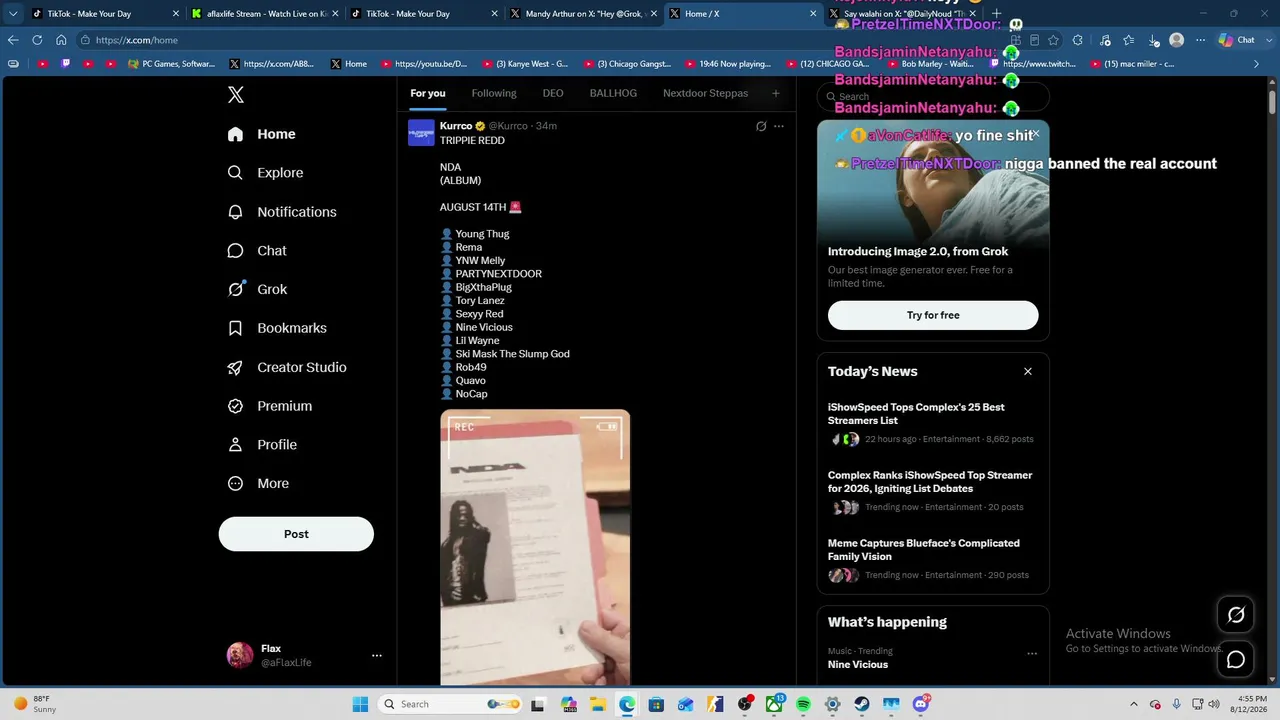Open the Kanye West bookmark
The width and height of the screenshot is (1280, 720).
click(x=525, y=64)
